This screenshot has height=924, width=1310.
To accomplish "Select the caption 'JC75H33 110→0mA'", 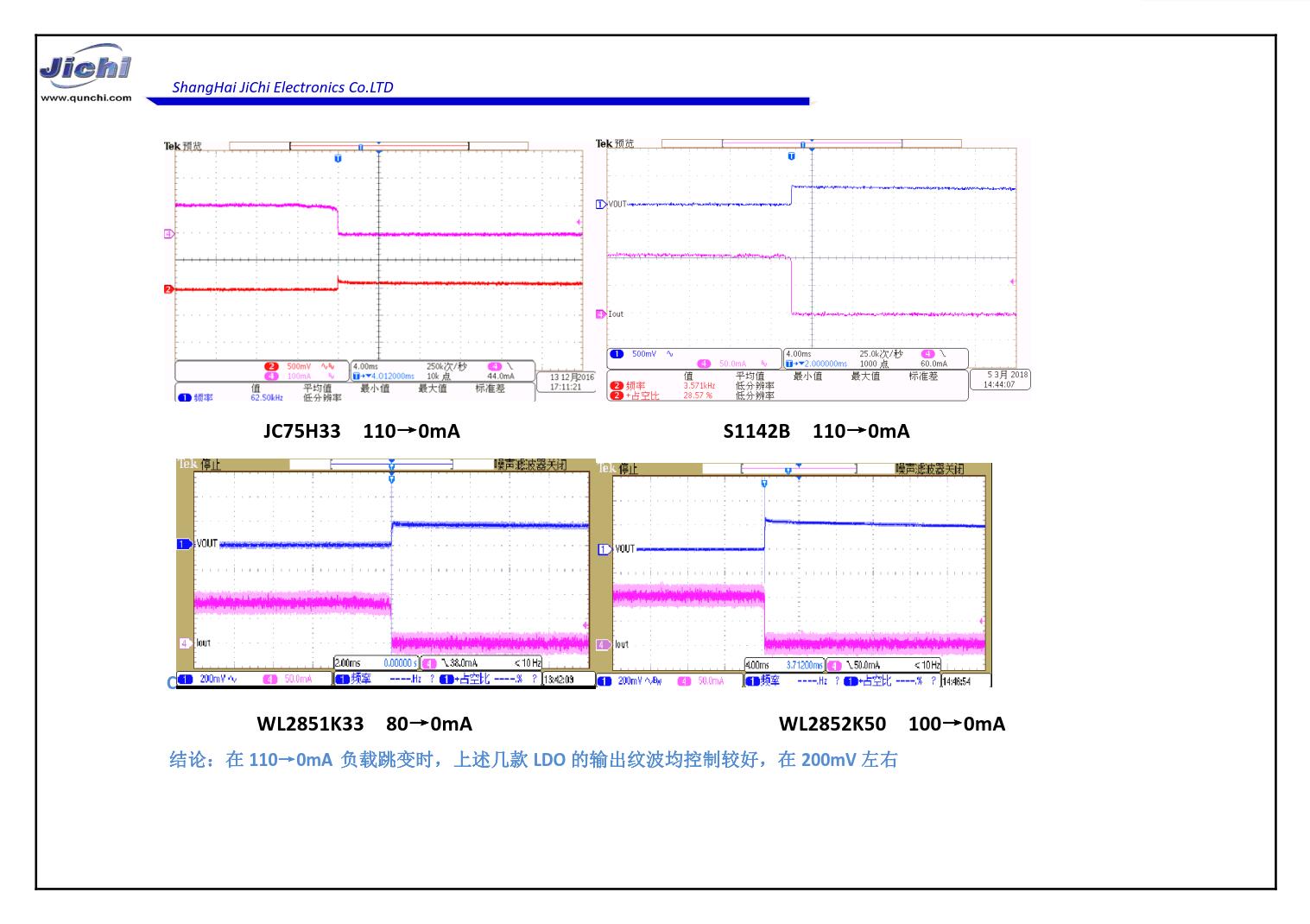I will point(362,431).
